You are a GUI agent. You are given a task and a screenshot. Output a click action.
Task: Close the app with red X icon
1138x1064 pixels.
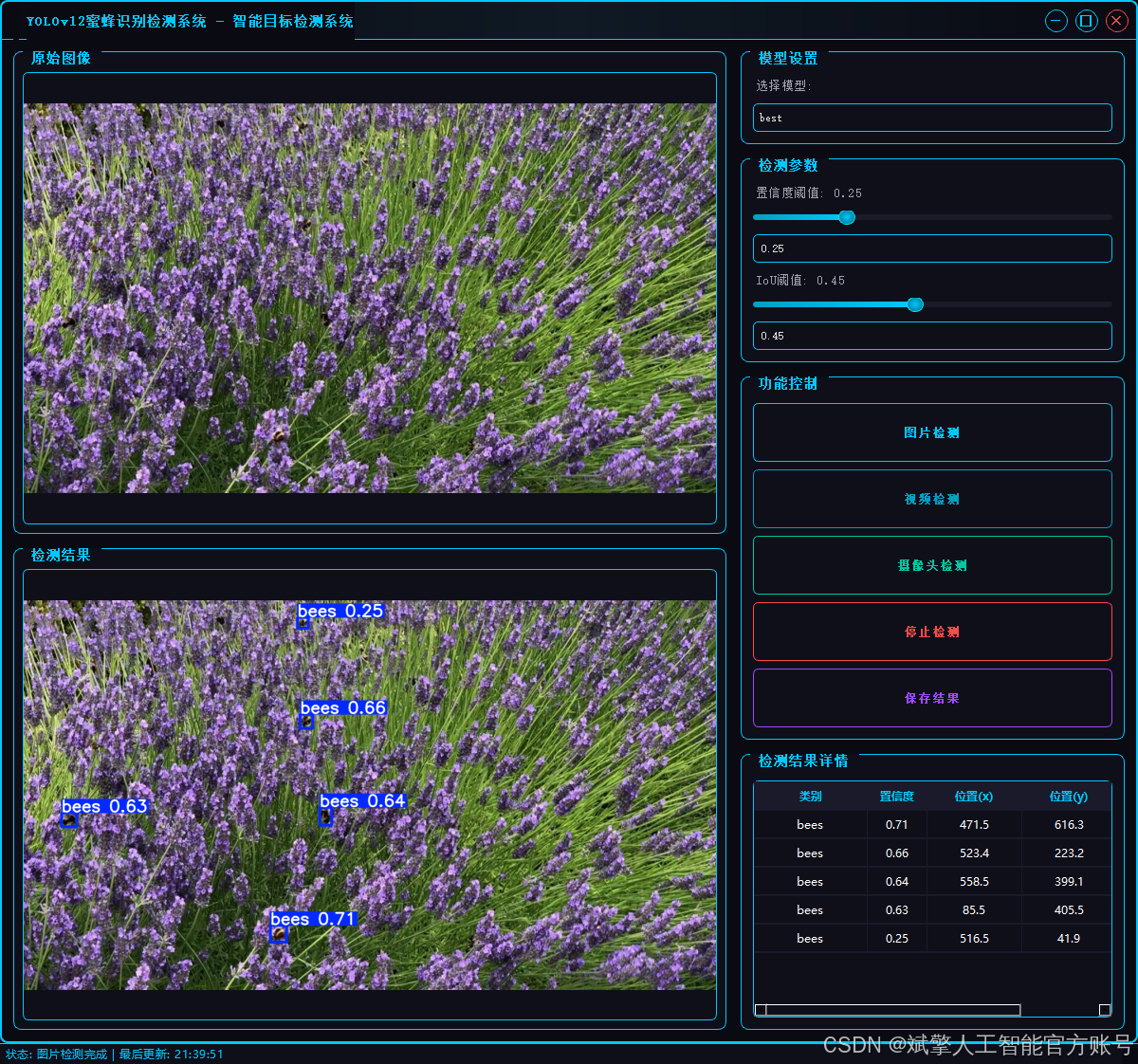(1117, 21)
